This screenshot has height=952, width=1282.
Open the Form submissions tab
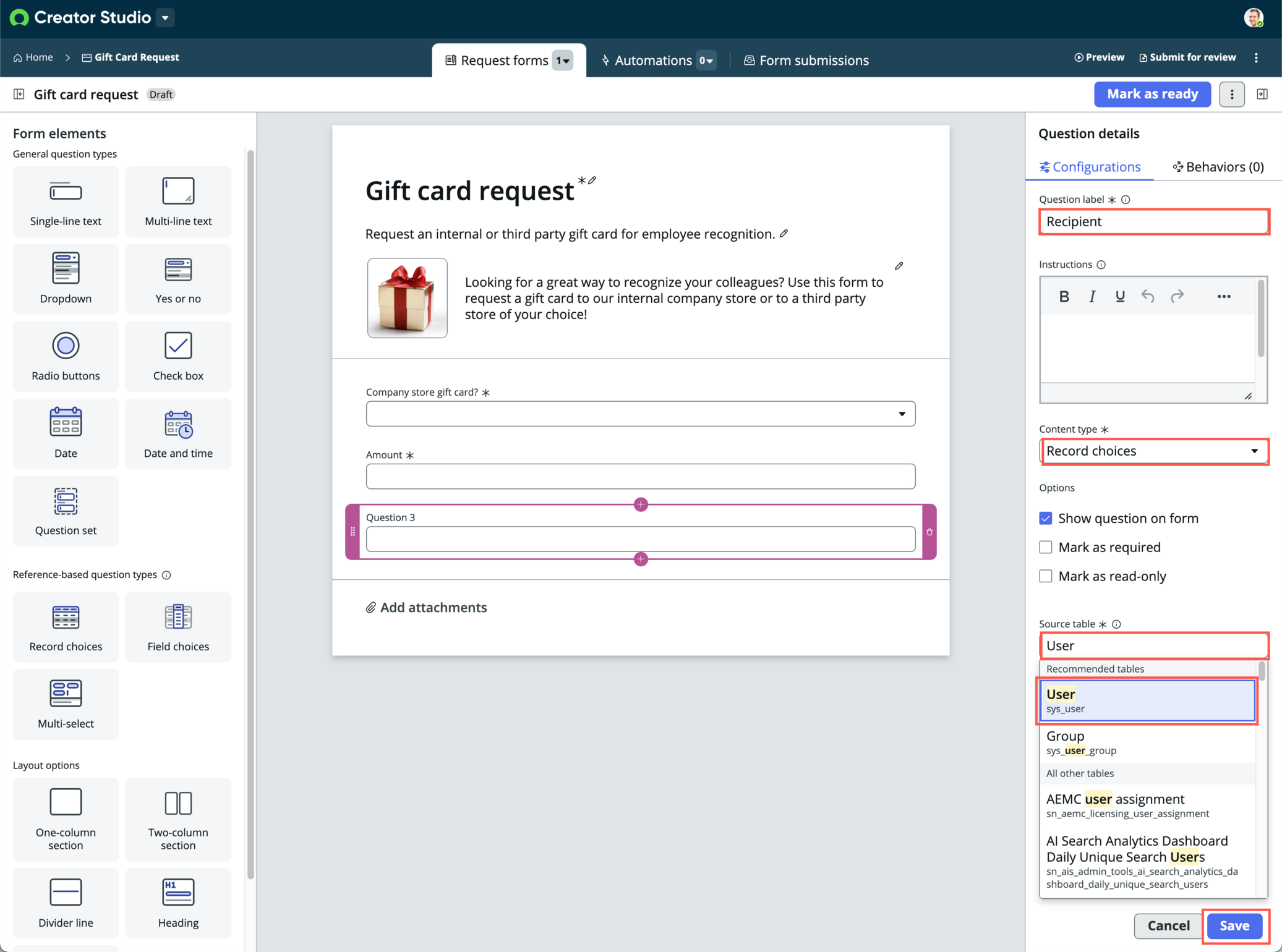click(806, 61)
